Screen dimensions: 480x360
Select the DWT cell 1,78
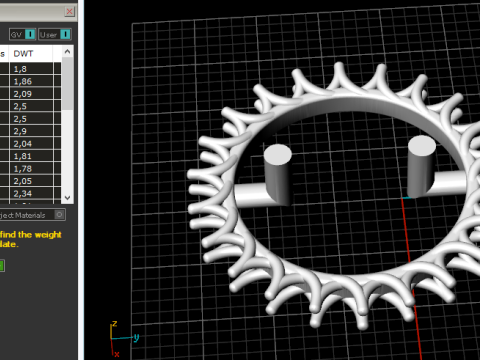point(31,169)
